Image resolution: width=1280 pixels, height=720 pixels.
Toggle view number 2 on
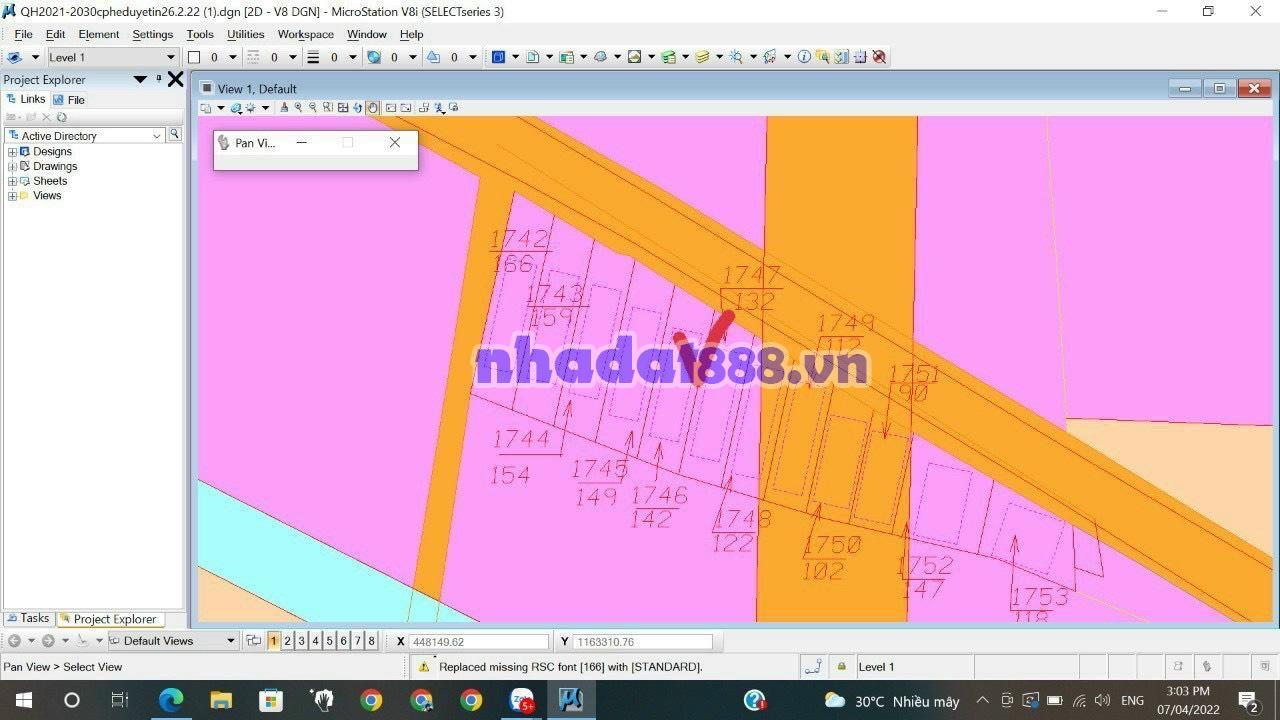point(287,641)
